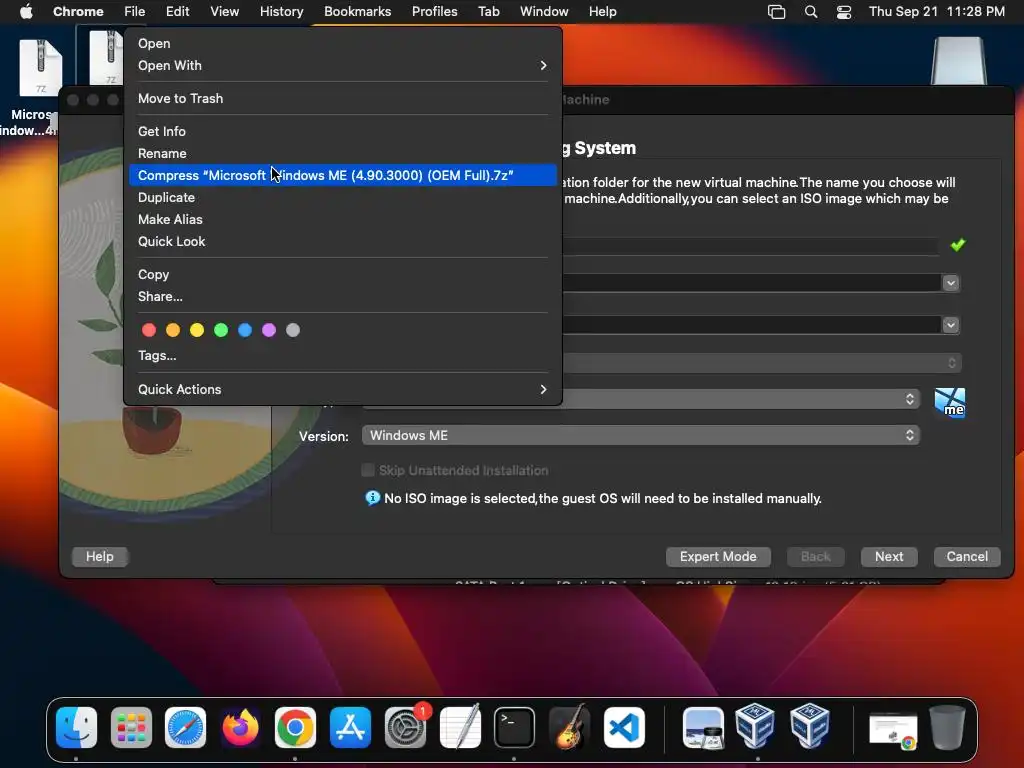Click the date and time in menu bar
Image resolution: width=1024 pixels, height=768 pixels.
coord(936,11)
